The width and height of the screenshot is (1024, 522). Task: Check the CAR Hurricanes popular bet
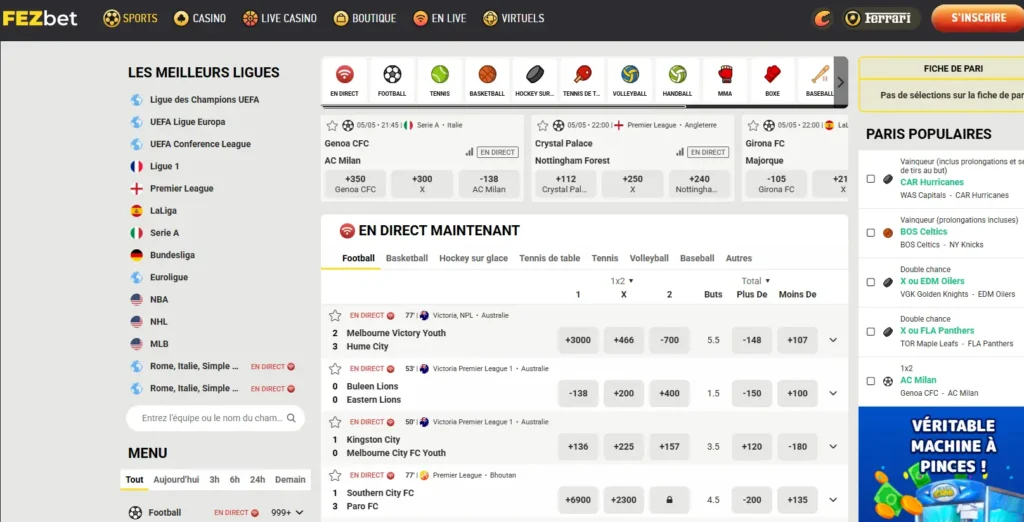(x=871, y=178)
